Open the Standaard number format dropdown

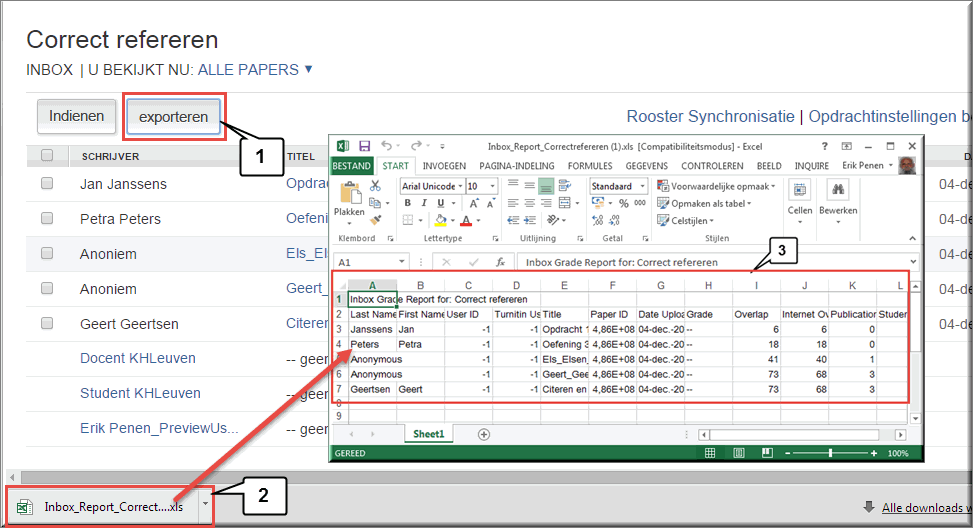pos(642,186)
